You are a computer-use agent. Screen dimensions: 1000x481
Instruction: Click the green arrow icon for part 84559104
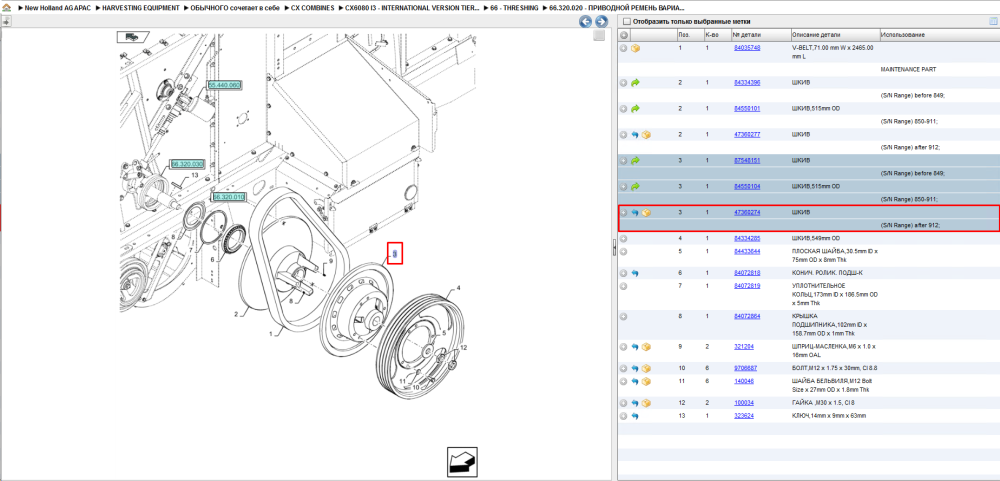(x=635, y=187)
